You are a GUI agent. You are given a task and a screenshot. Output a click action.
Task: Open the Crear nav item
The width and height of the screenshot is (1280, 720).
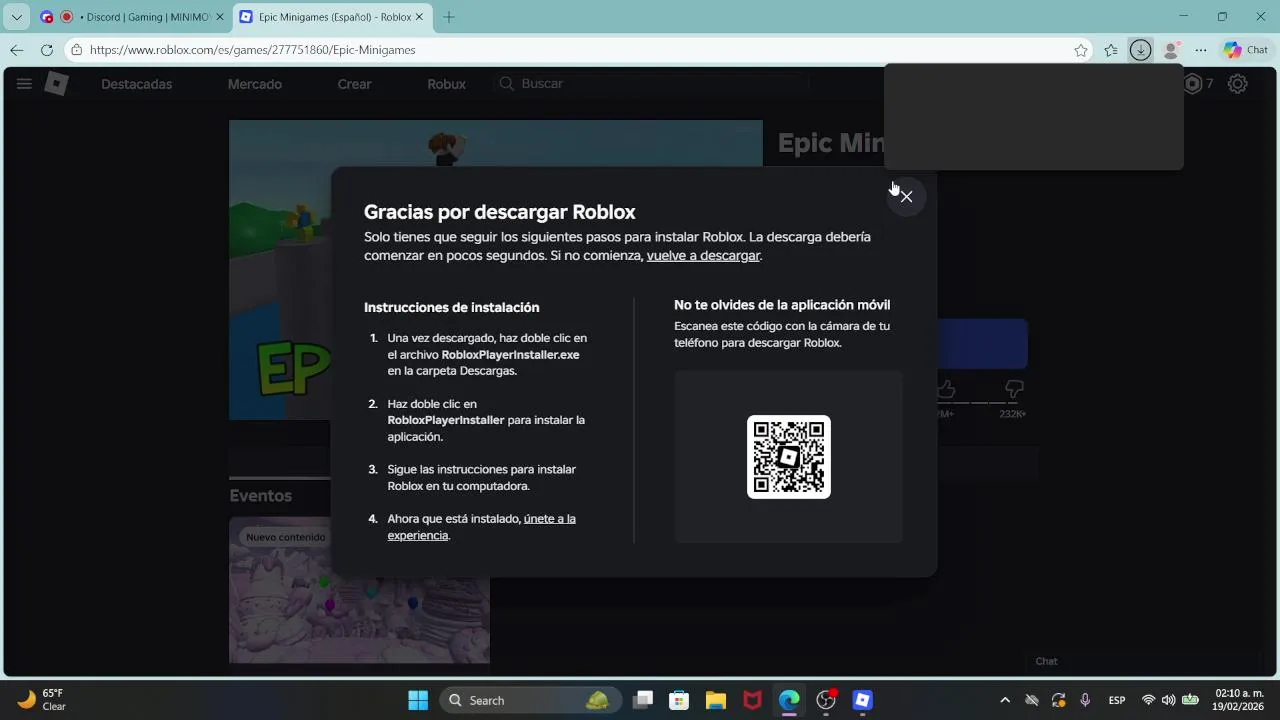coord(354,84)
